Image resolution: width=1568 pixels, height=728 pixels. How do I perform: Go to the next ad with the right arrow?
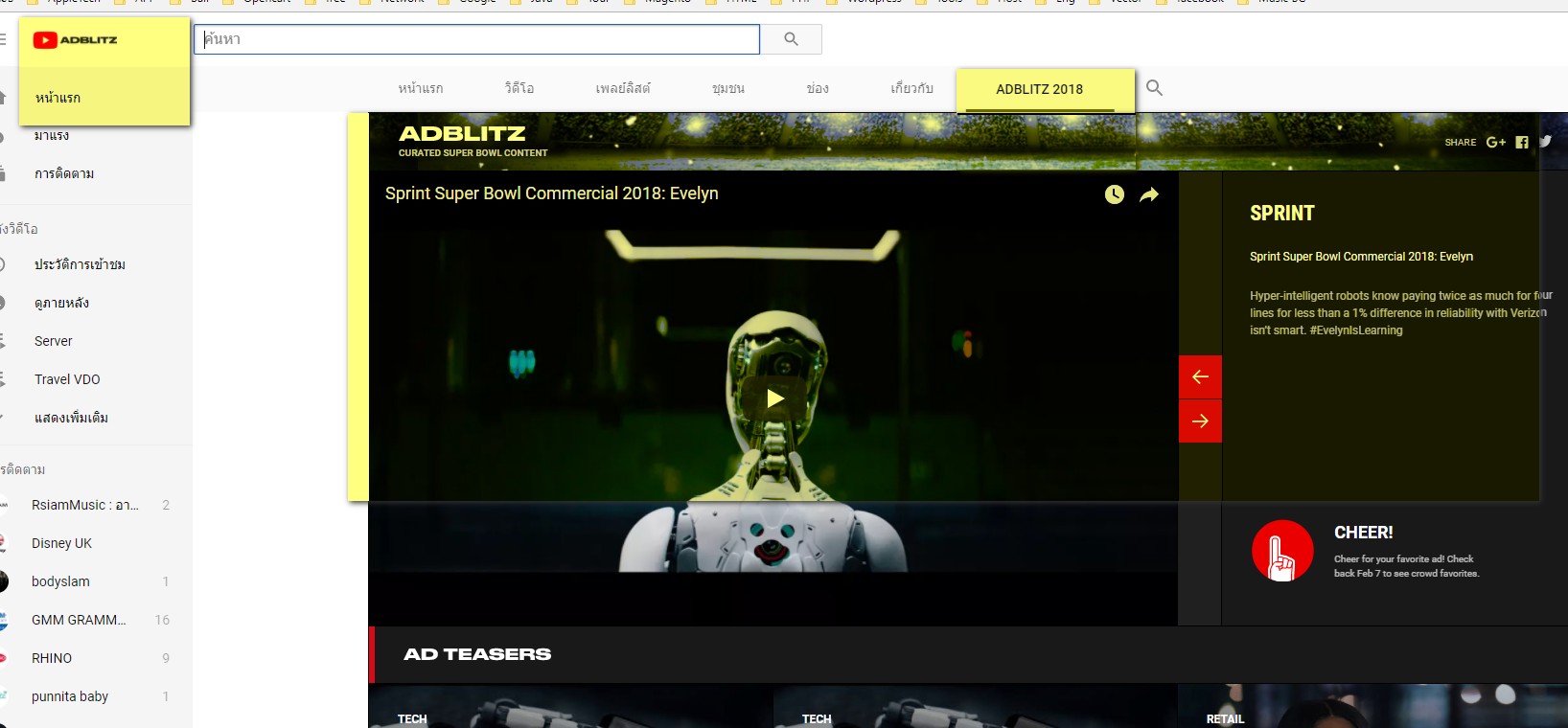[1200, 421]
